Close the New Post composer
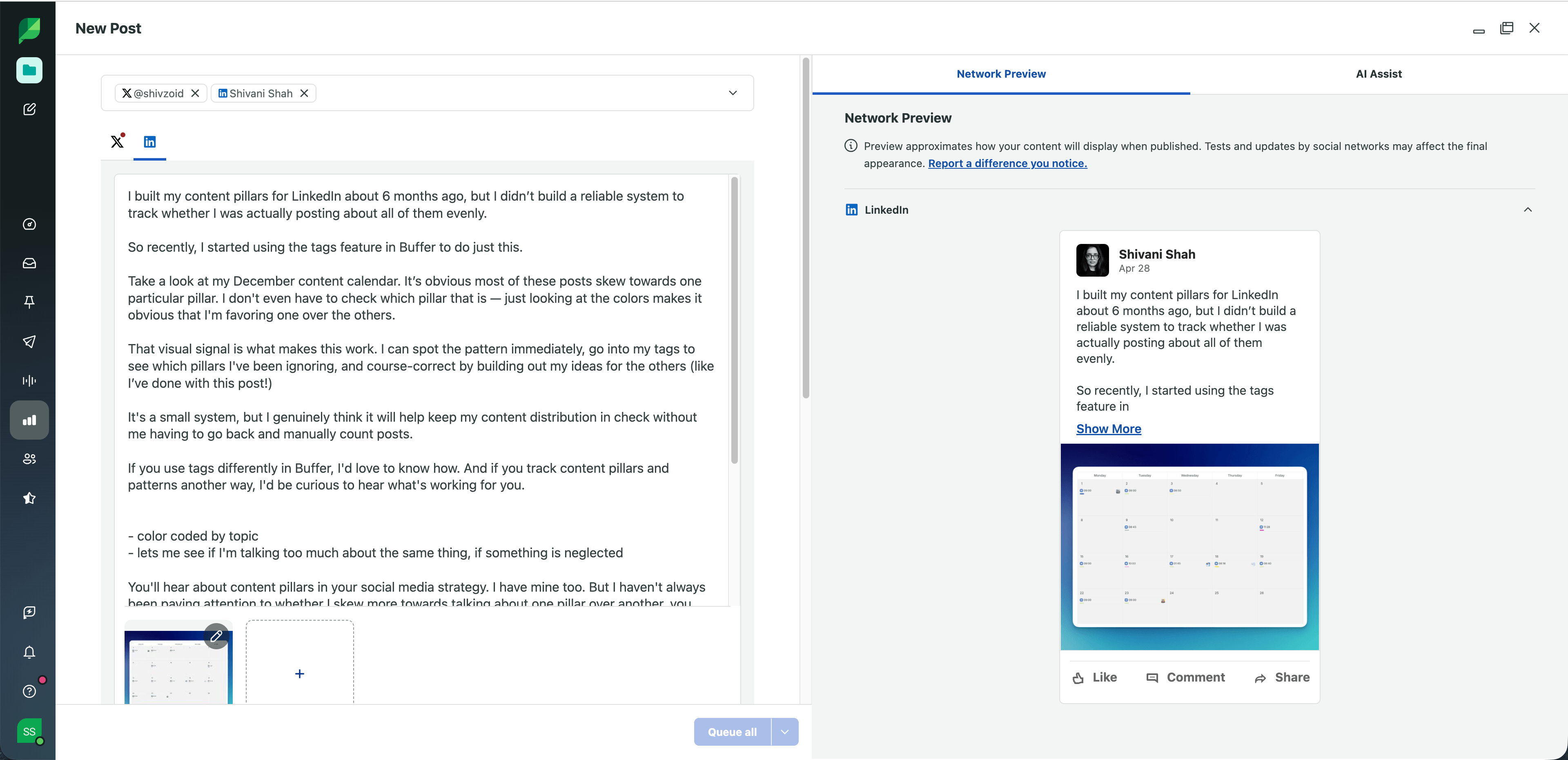The height and width of the screenshot is (760, 1568). coord(1535,28)
